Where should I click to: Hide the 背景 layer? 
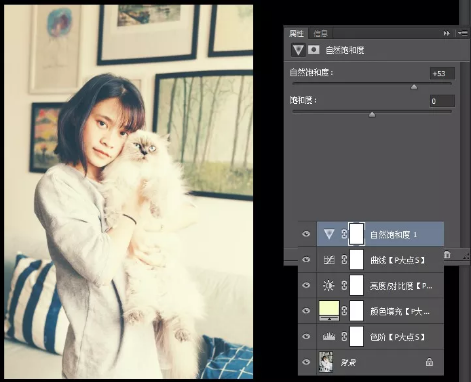(306, 362)
